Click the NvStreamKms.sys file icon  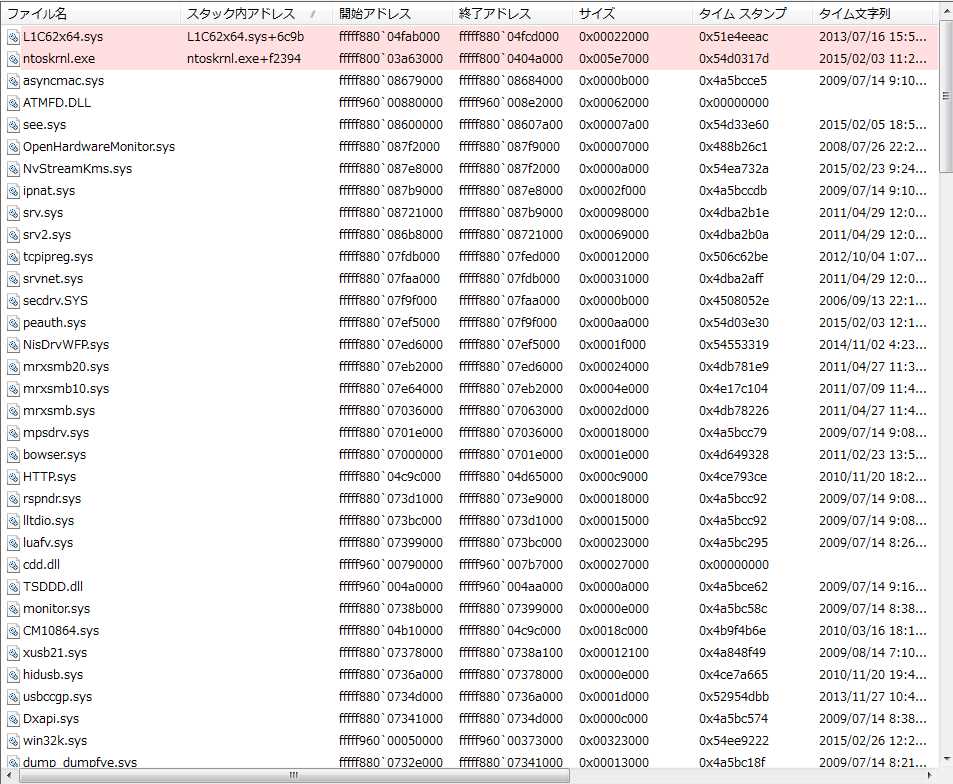(13, 169)
